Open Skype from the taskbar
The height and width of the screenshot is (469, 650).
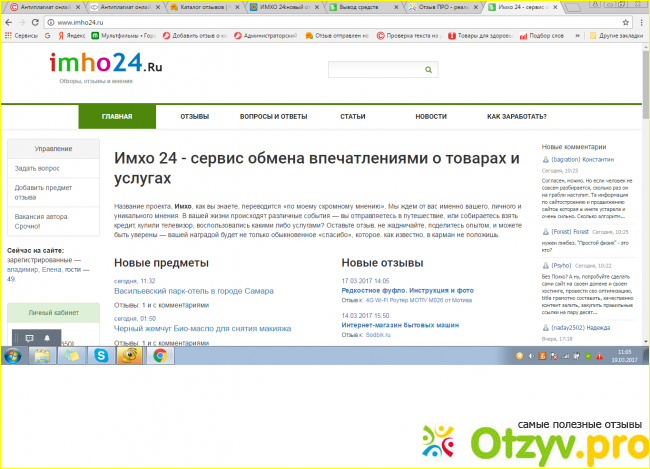101,355
